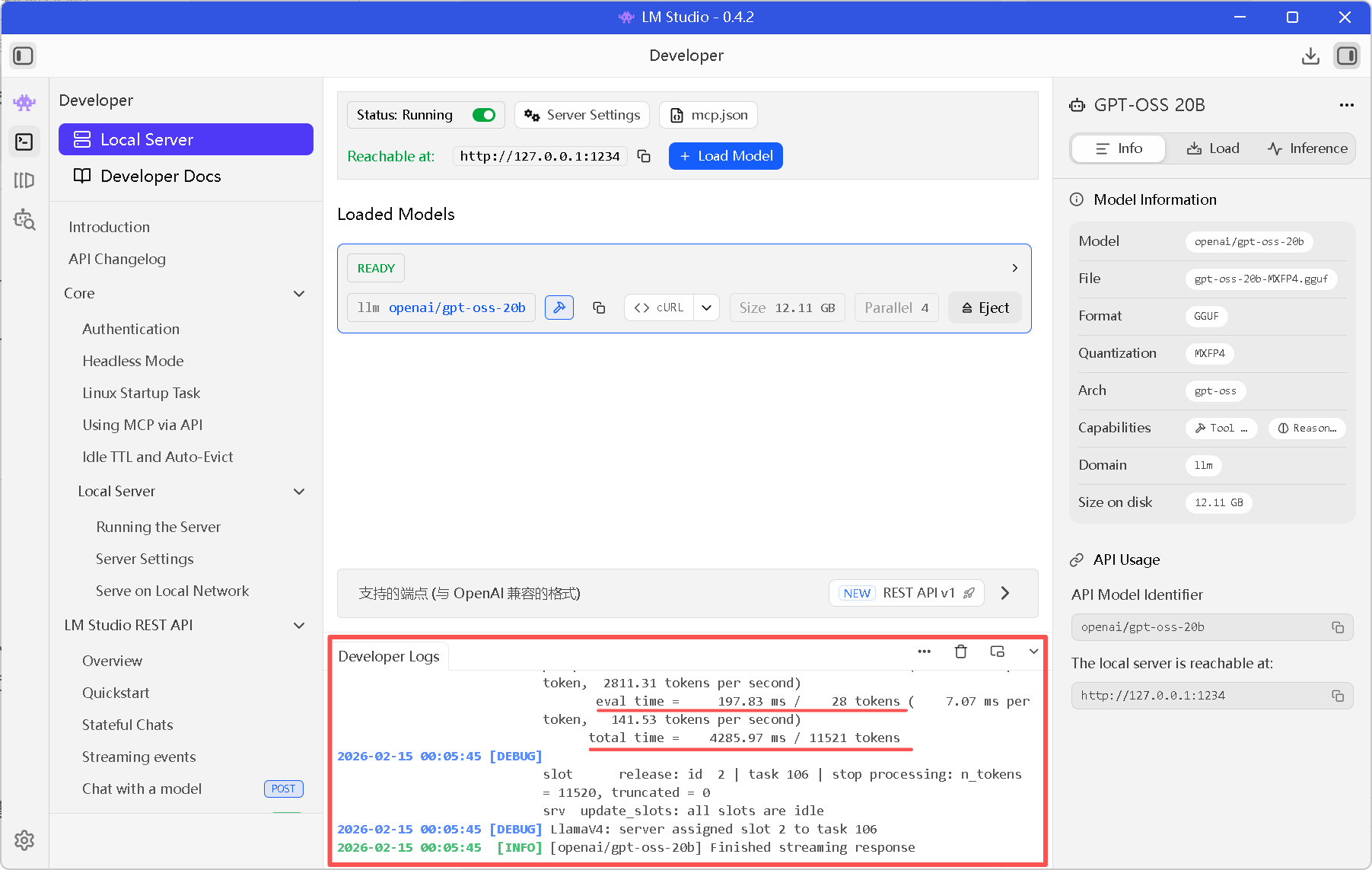The image size is (1372, 870).
Task: Open the Authentication docs page
Action: tap(131, 329)
